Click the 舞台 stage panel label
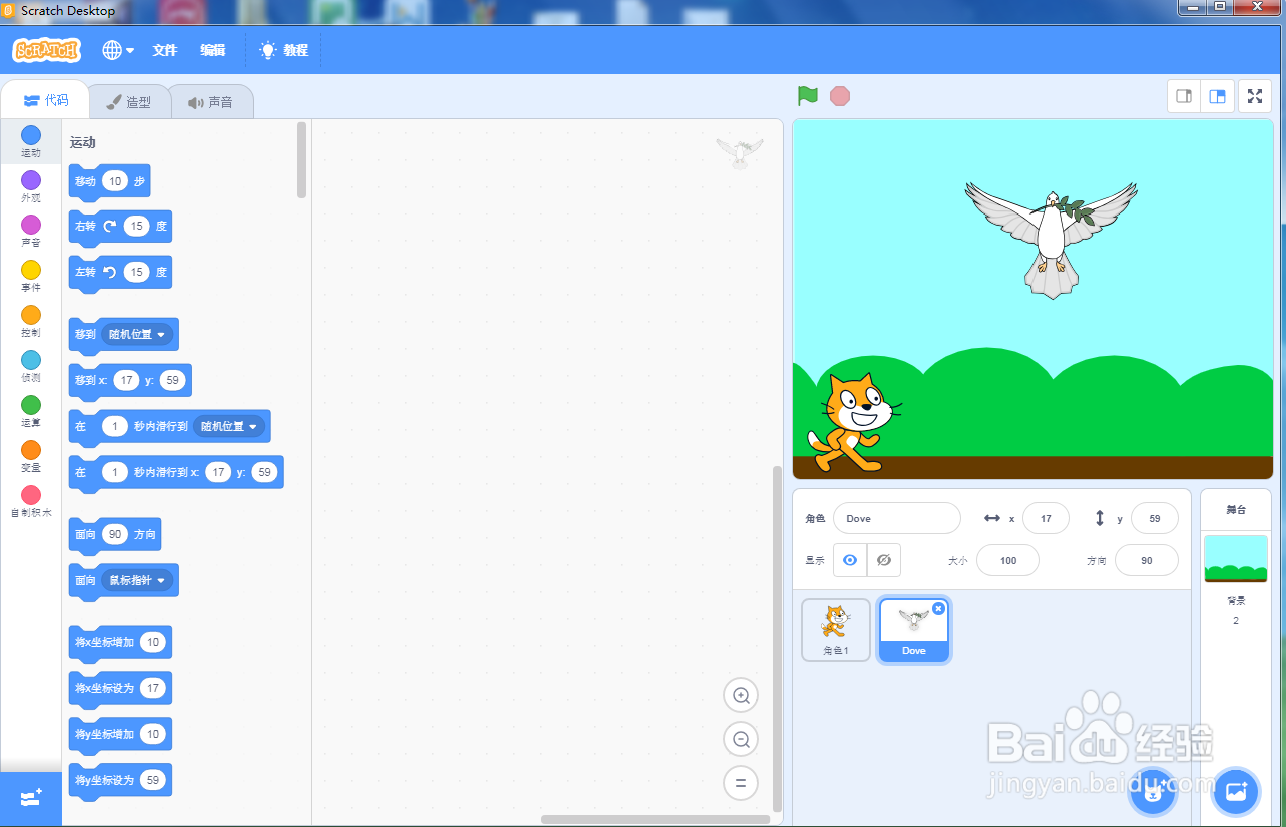1286x827 pixels. 1236,510
